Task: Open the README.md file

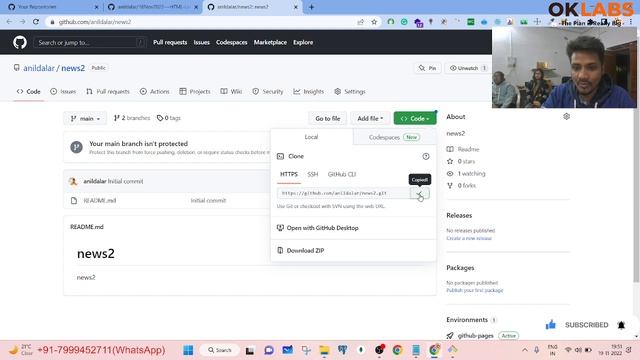Action: 100,200
